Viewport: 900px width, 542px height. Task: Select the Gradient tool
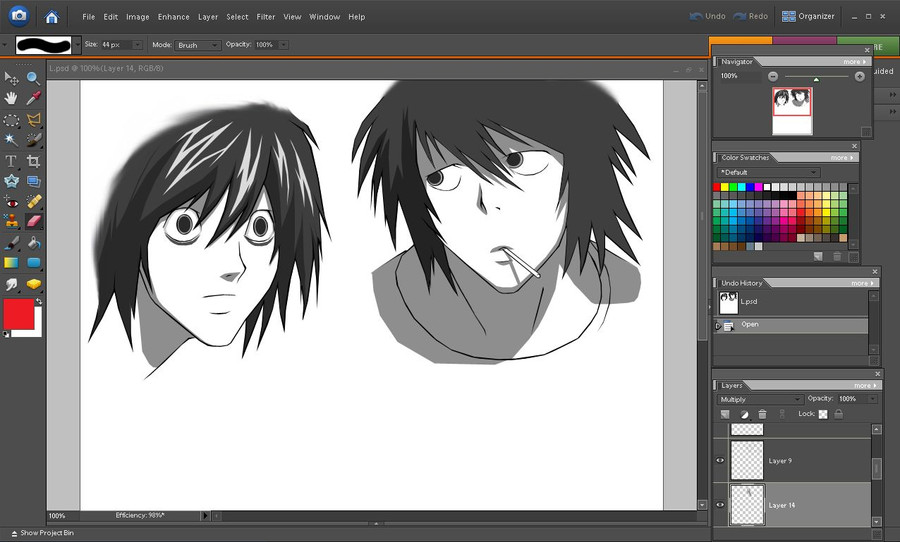11,264
